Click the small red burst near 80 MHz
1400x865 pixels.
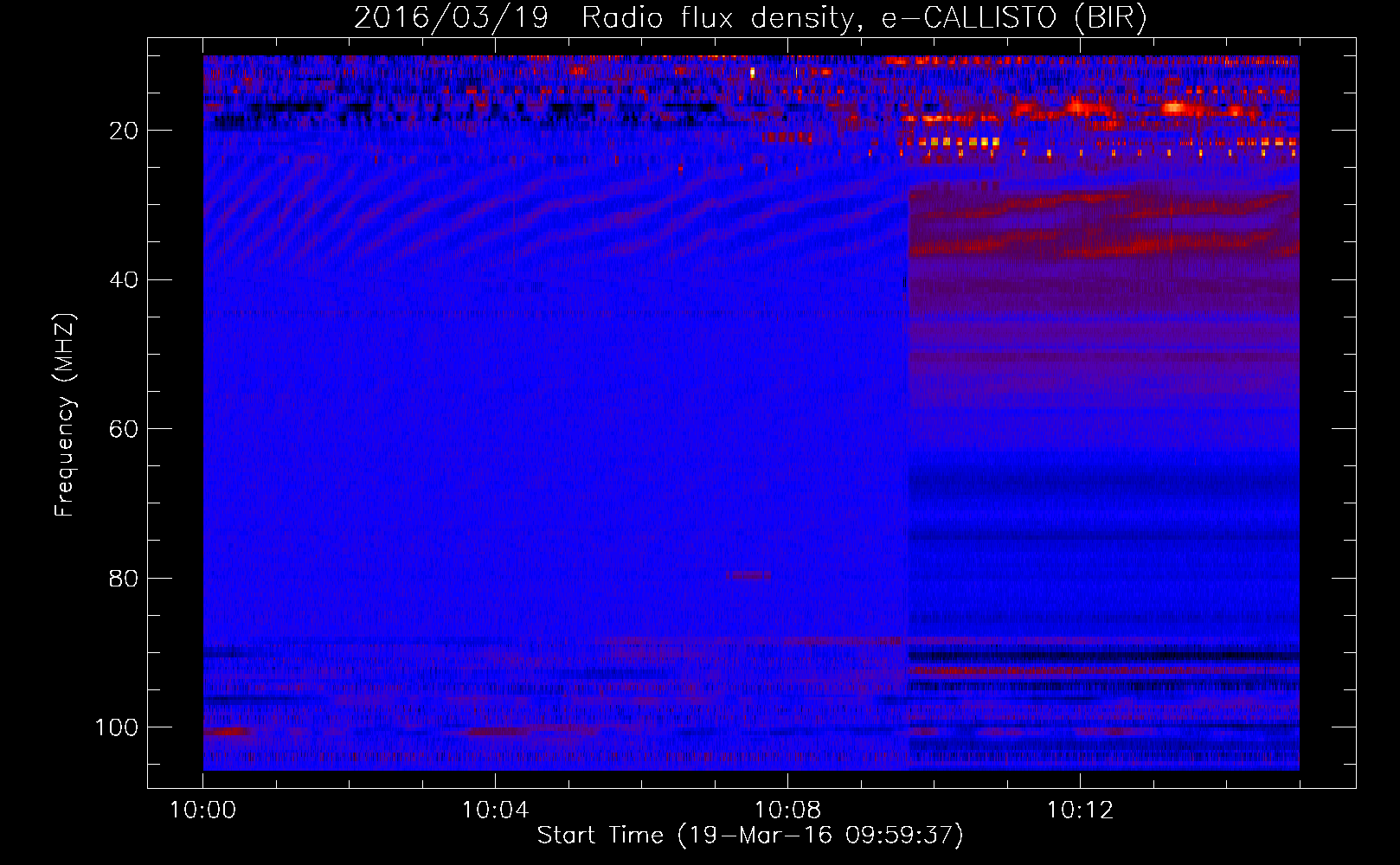748,575
